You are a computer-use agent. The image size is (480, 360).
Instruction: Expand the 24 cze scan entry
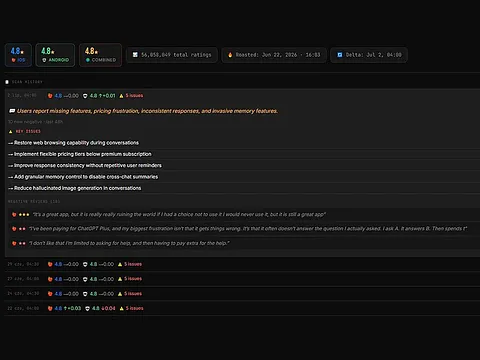click(242, 294)
